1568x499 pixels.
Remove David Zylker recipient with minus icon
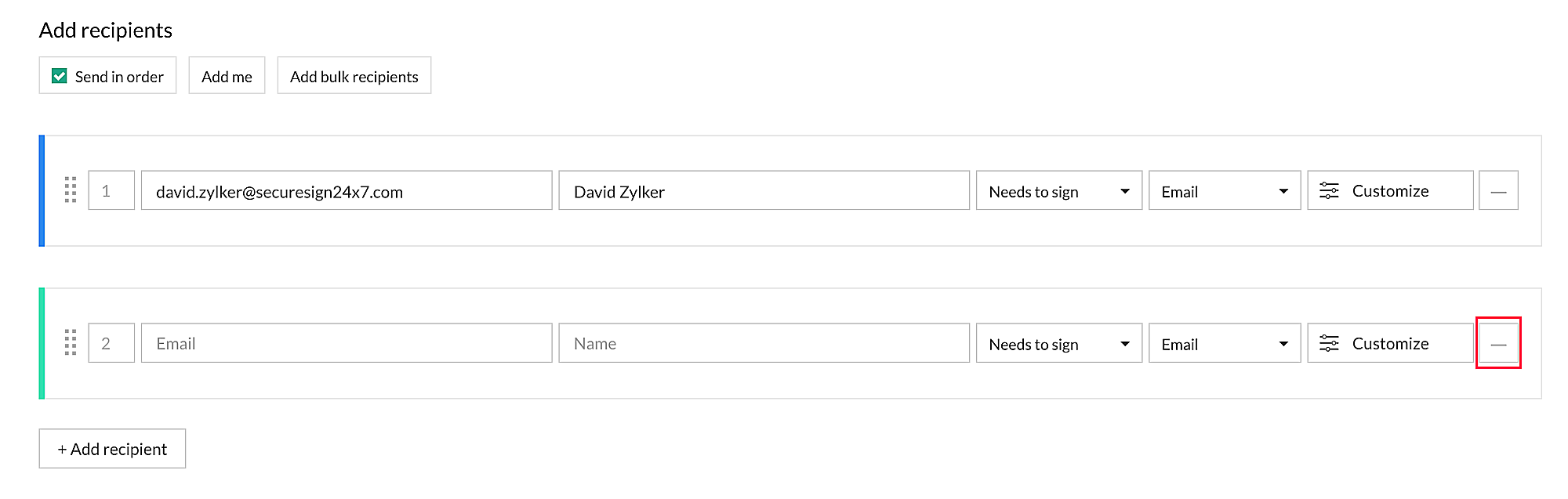(1498, 191)
